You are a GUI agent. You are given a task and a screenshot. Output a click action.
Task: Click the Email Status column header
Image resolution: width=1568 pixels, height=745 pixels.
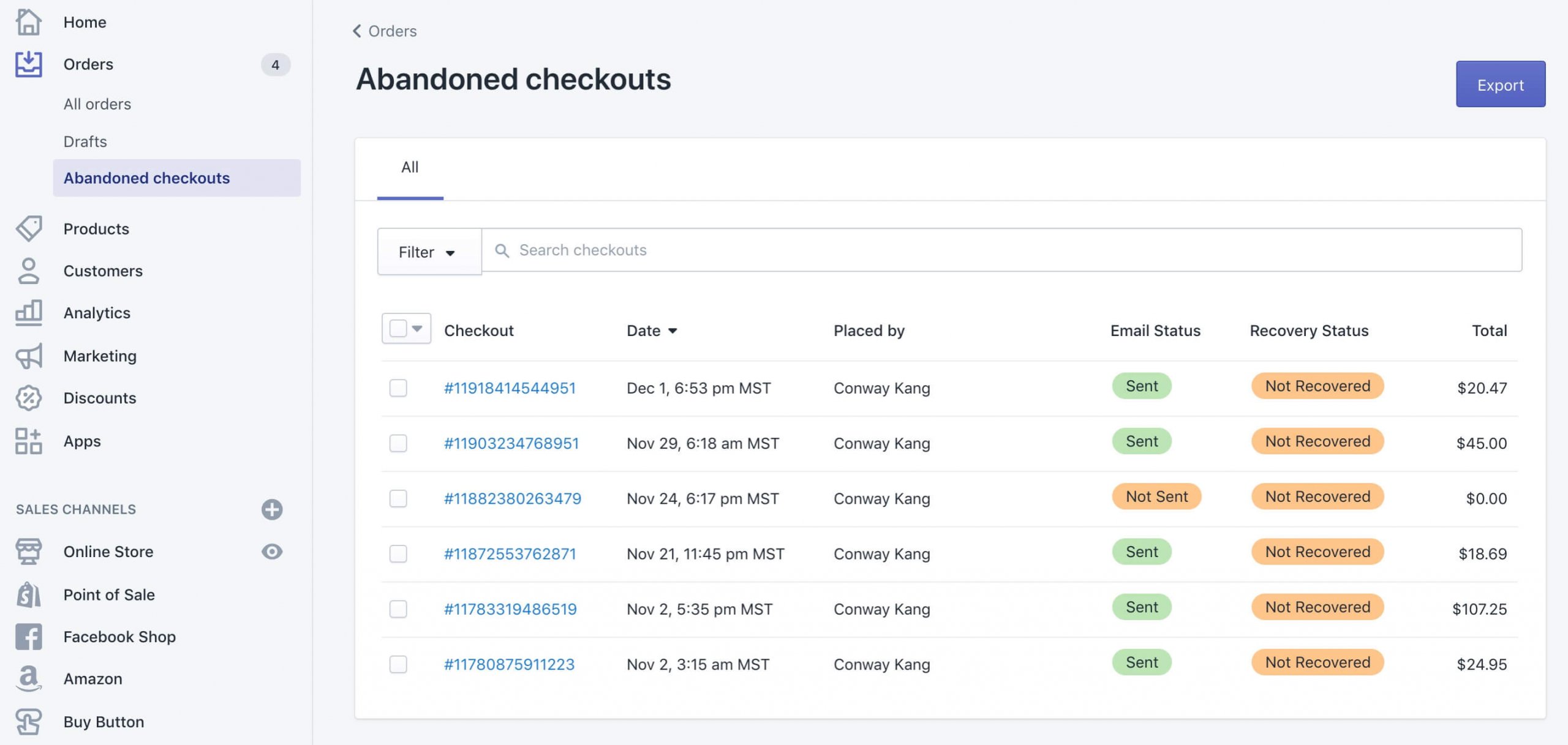[1155, 331]
